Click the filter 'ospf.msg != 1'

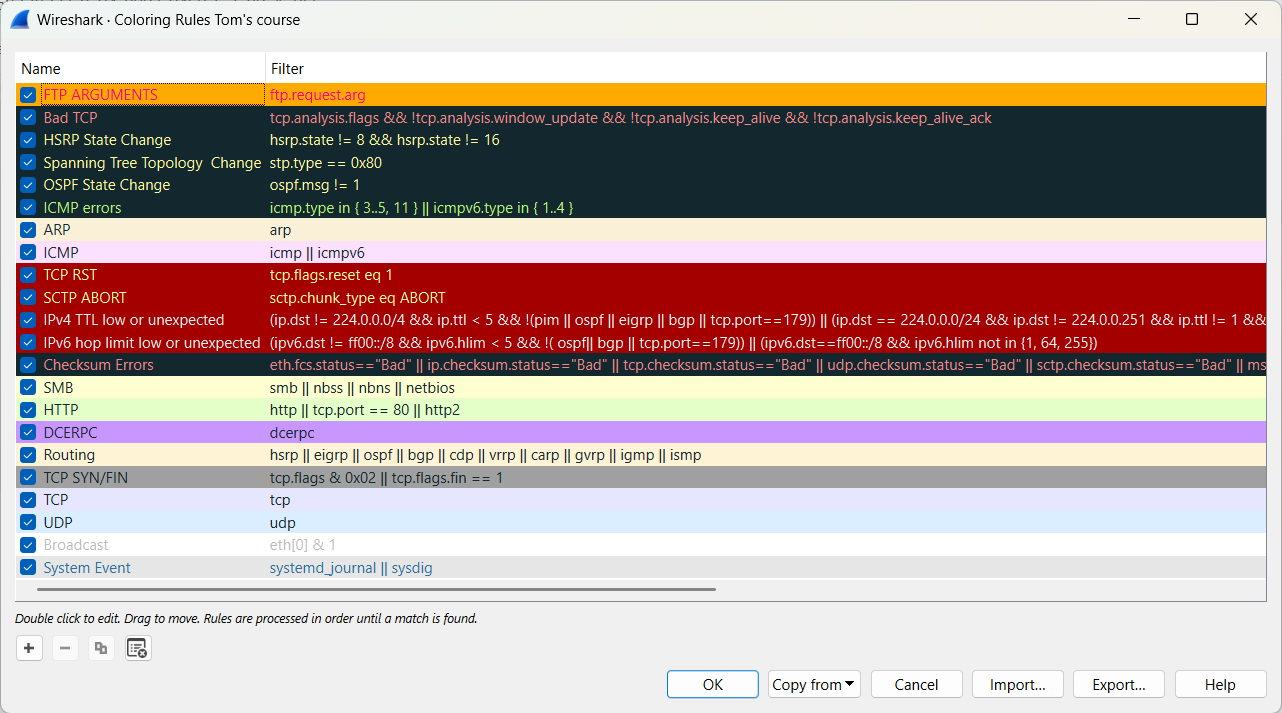click(x=315, y=185)
